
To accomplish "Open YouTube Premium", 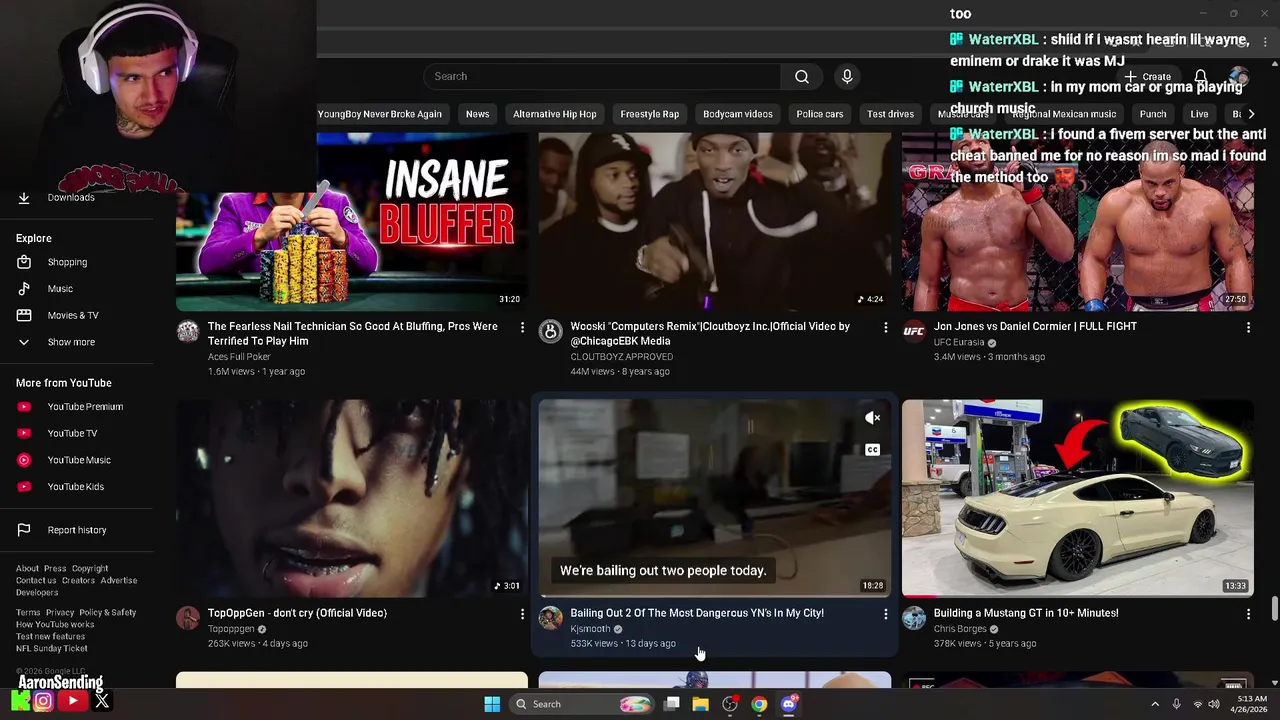I will [x=85, y=407].
